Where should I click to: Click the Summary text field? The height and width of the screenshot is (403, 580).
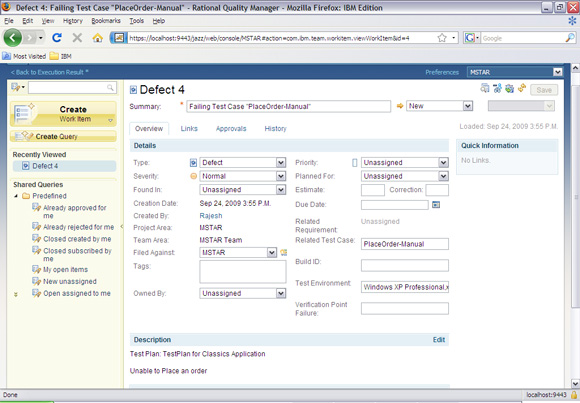point(288,106)
